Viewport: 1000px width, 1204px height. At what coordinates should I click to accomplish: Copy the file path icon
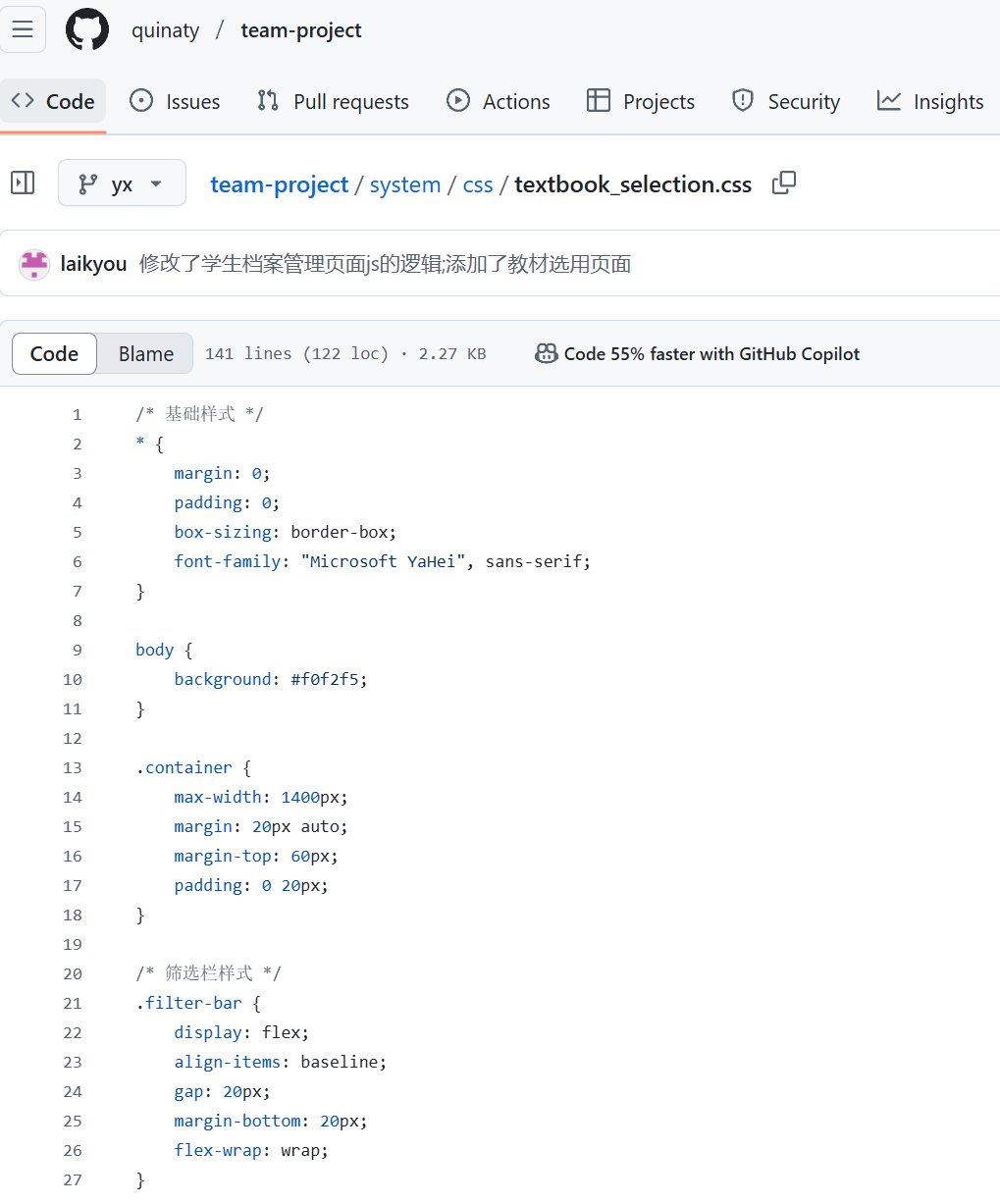[784, 183]
